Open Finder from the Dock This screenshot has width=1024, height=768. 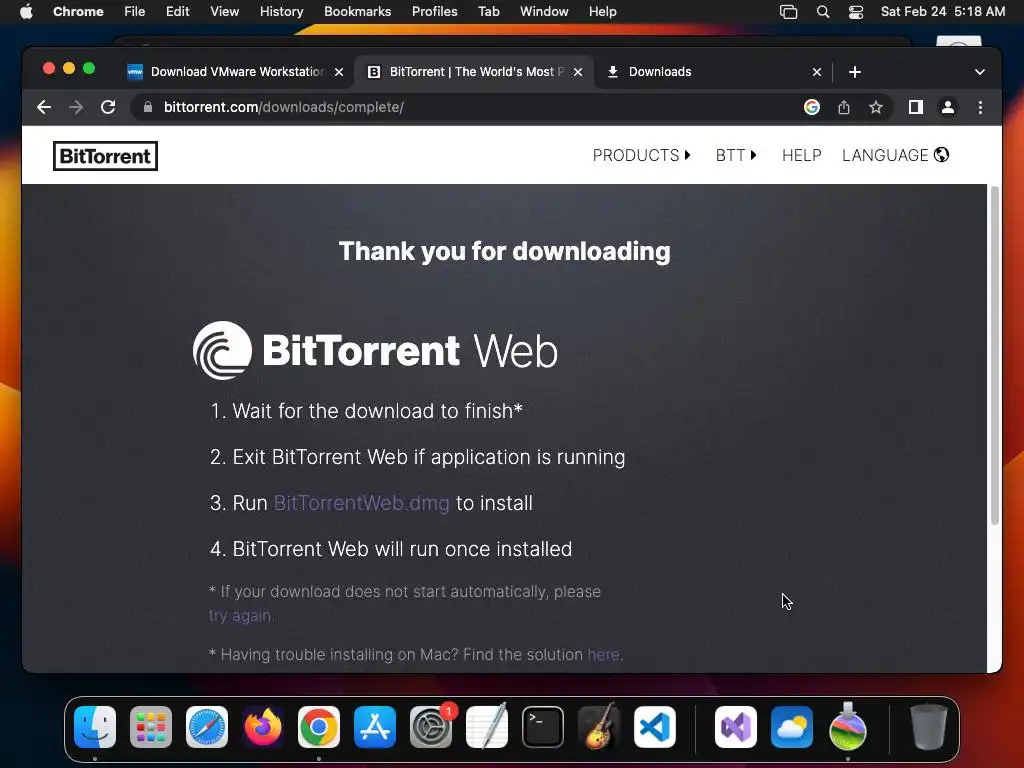pyautogui.click(x=95, y=727)
